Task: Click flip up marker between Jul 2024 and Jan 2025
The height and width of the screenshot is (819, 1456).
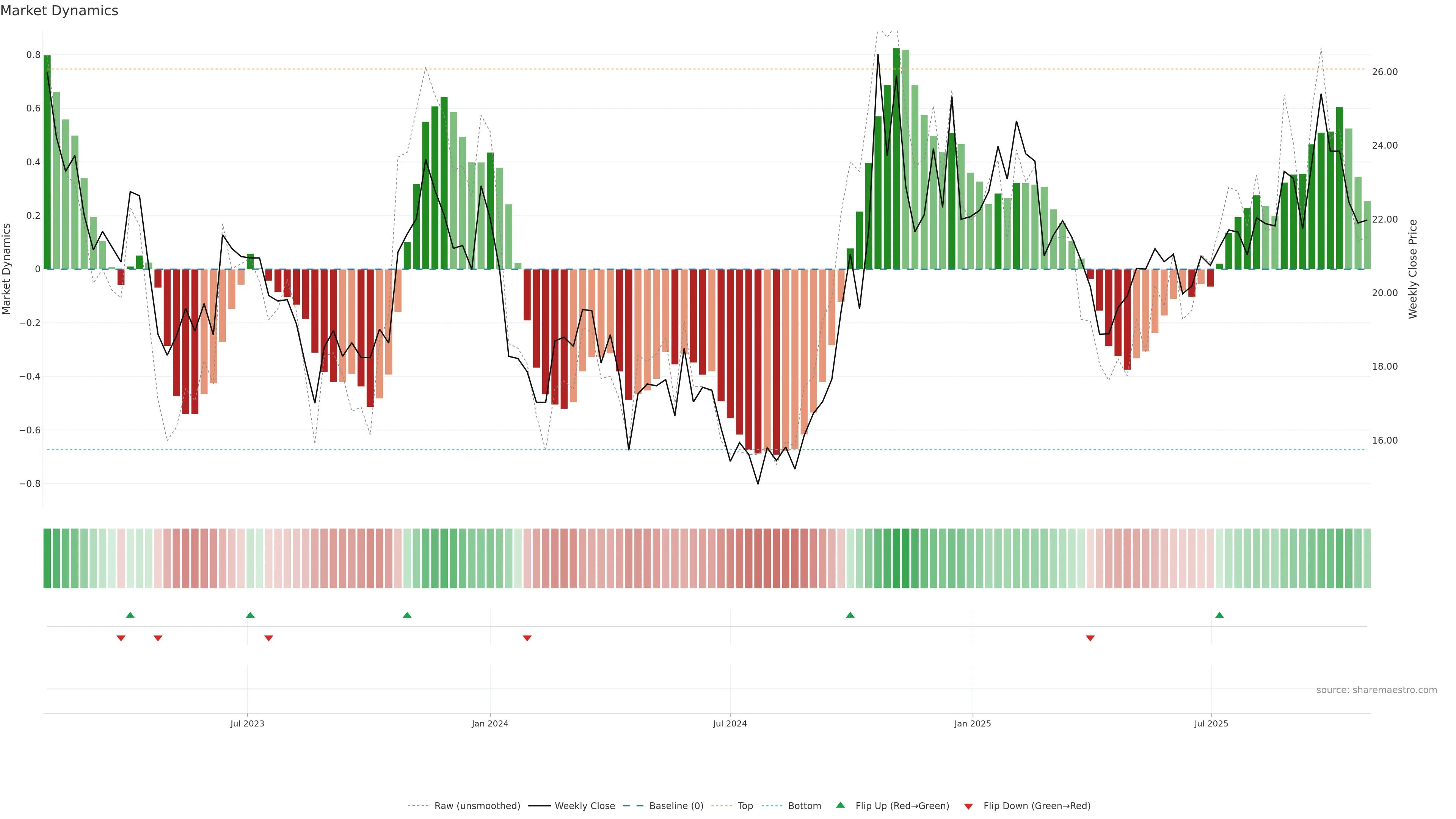Action: pyautogui.click(x=850, y=615)
